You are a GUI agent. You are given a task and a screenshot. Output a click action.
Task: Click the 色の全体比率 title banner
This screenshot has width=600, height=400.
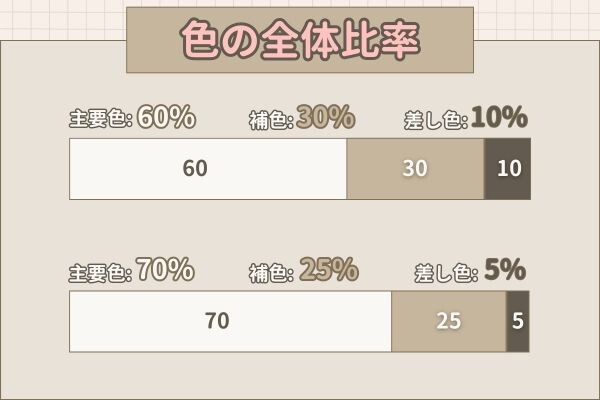click(x=300, y=40)
